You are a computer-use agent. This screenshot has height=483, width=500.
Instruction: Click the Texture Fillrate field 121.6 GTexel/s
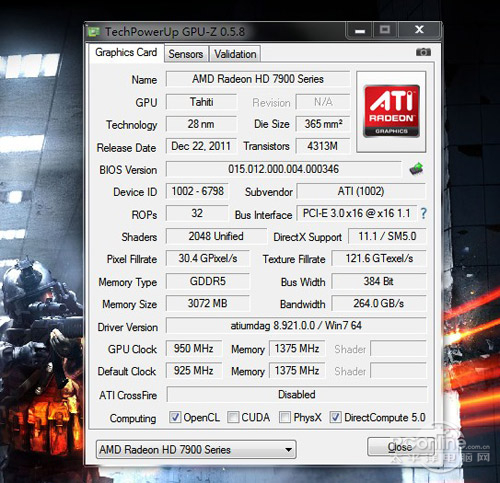(379, 258)
